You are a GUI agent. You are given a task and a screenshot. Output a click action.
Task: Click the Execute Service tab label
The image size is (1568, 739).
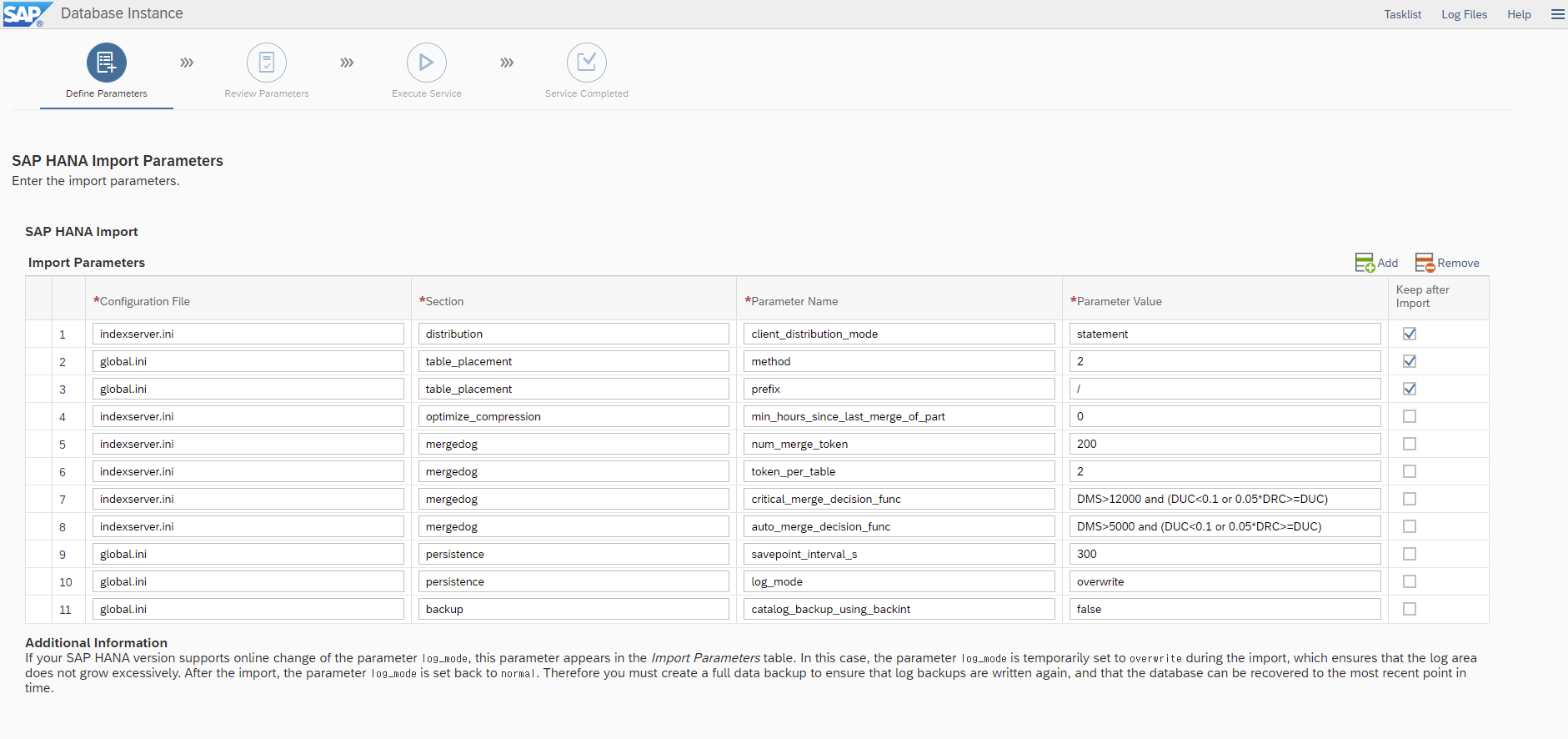427,93
